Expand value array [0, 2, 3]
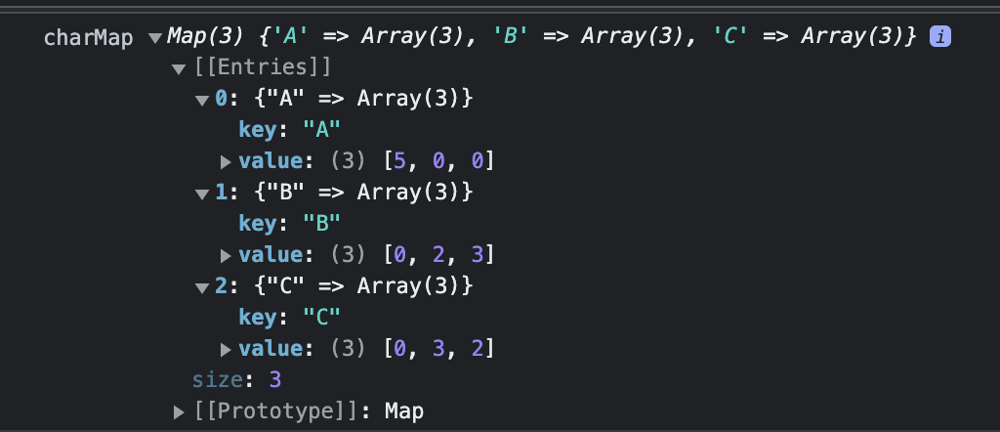This screenshot has height=432, width=1000. pos(226,256)
